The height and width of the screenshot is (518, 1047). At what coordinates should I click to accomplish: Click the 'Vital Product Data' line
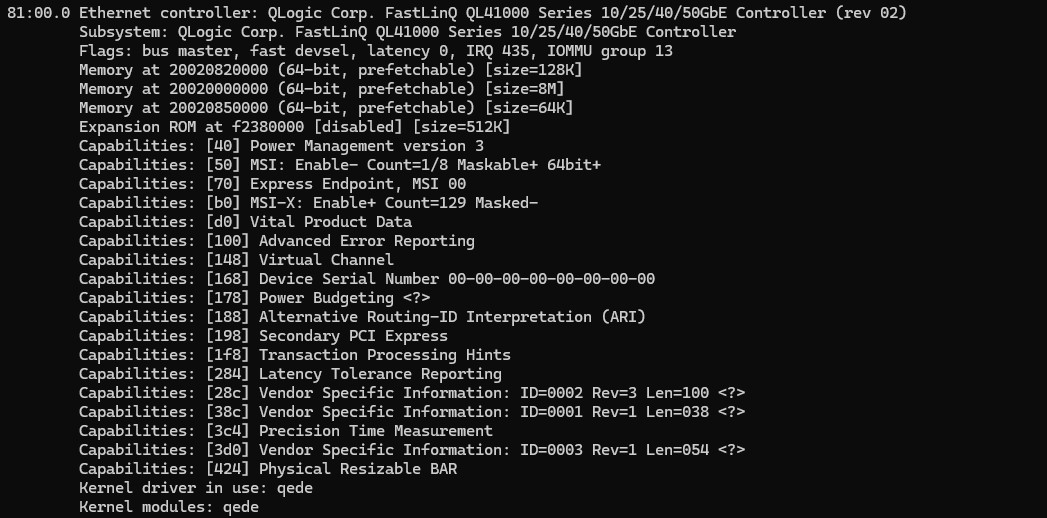tap(245, 222)
